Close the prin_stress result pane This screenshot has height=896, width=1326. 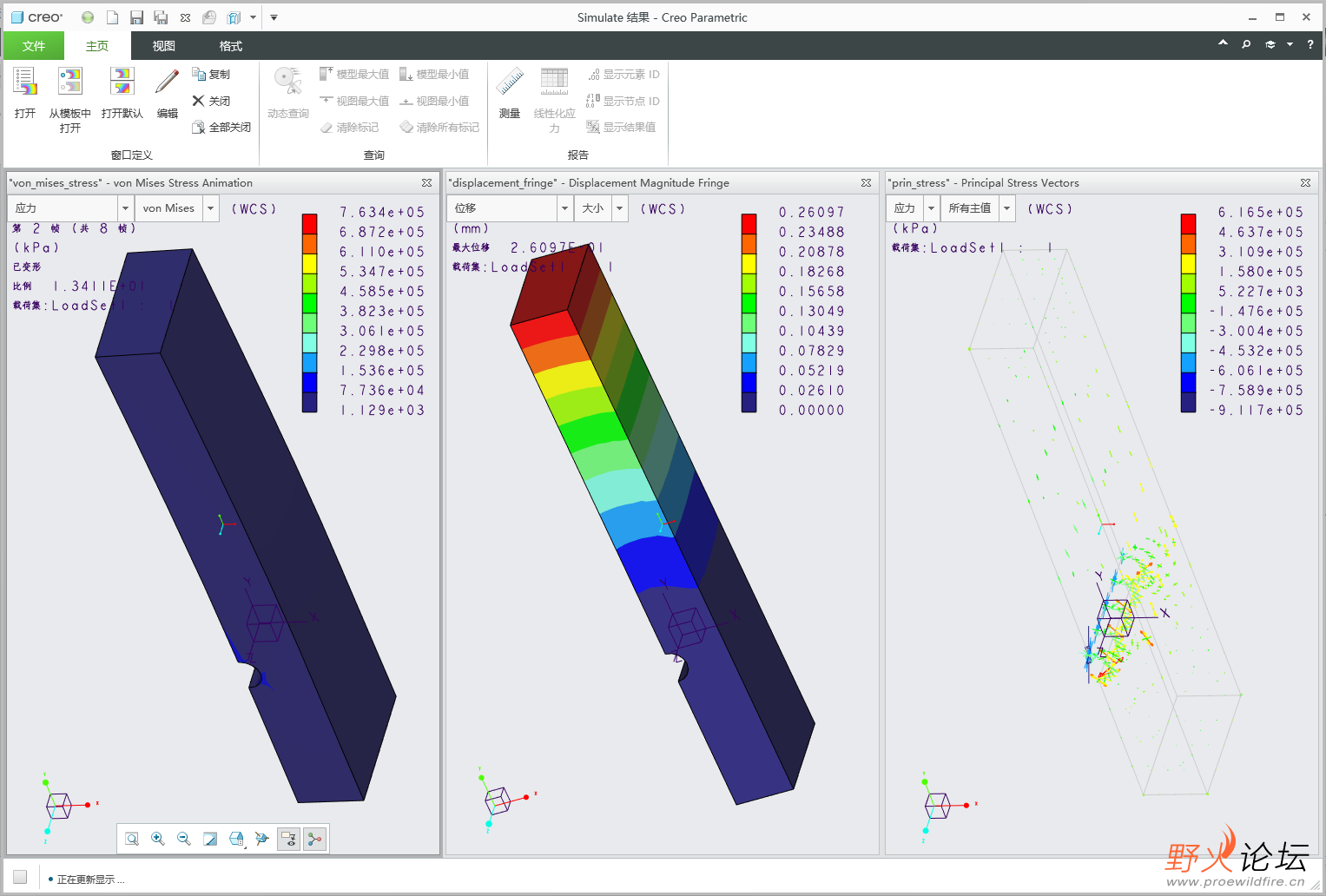coord(1305,183)
